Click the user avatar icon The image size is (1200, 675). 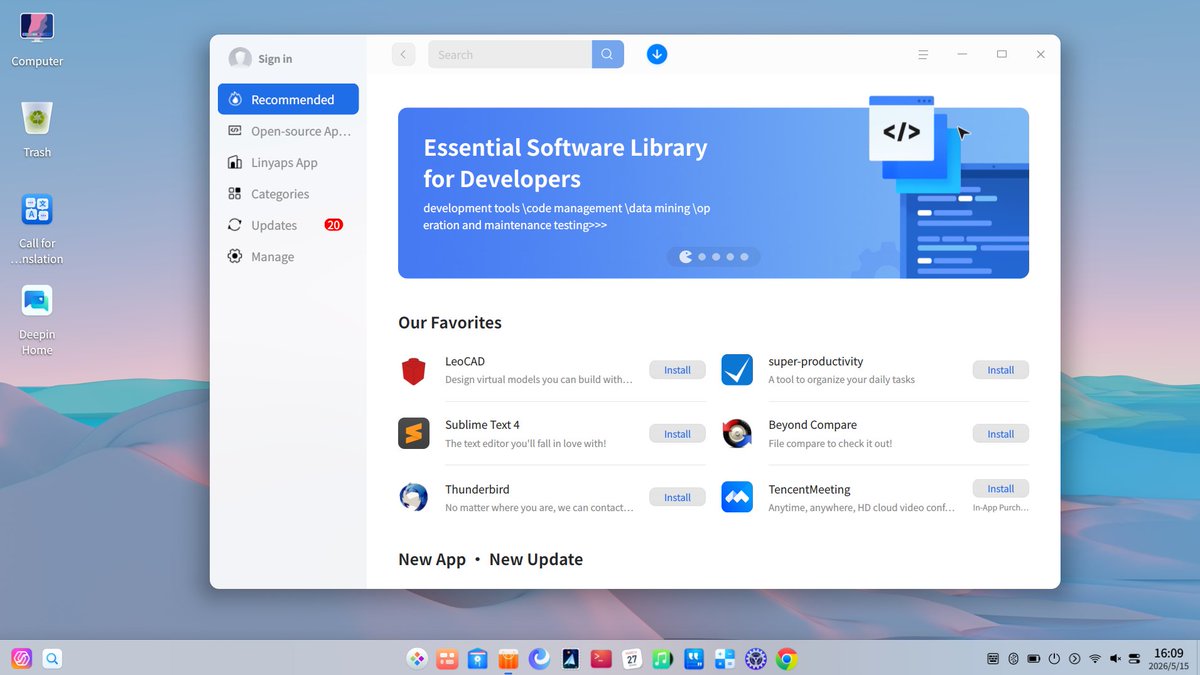point(240,58)
